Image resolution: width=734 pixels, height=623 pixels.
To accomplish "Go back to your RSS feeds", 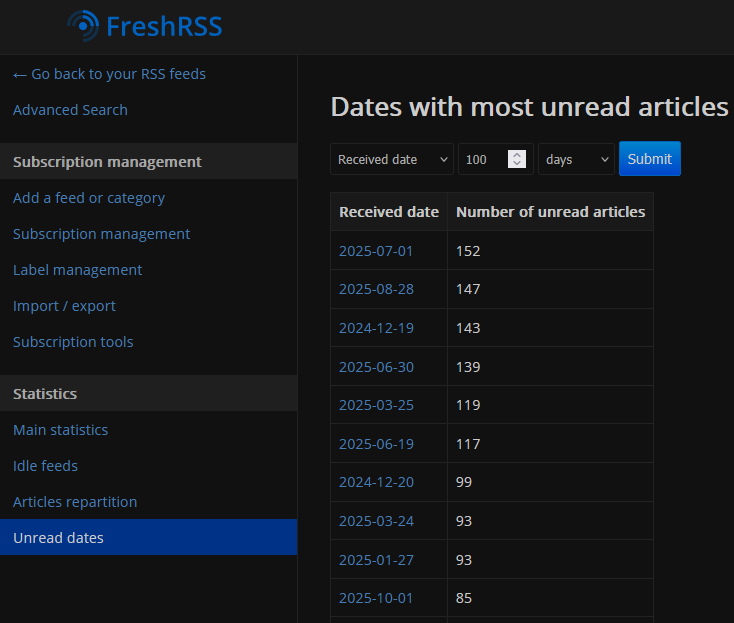I will [109, 74].
